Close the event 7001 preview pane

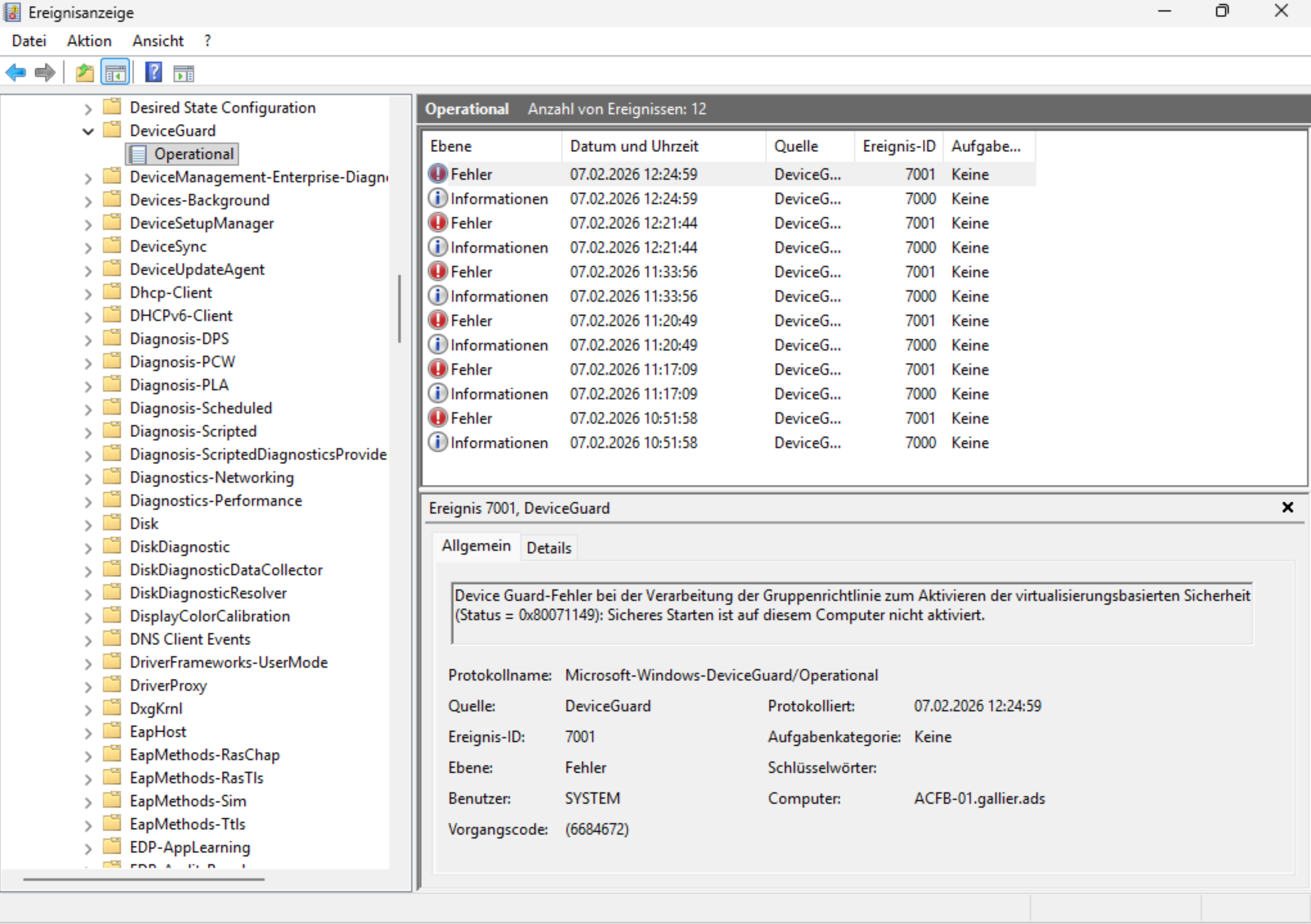pos(1287,507)
